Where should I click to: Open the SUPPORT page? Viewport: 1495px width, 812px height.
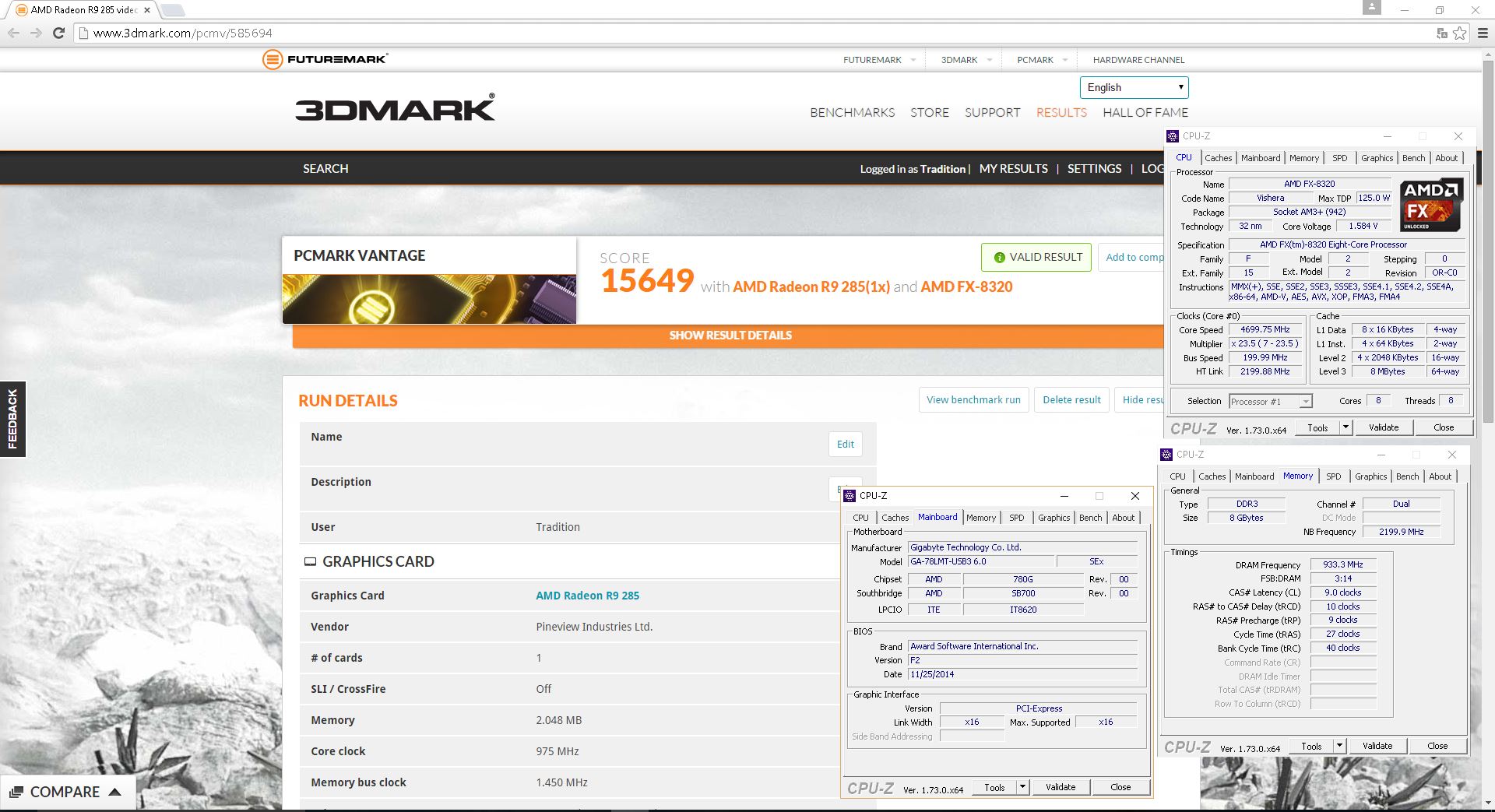click(x=992, y=113)
